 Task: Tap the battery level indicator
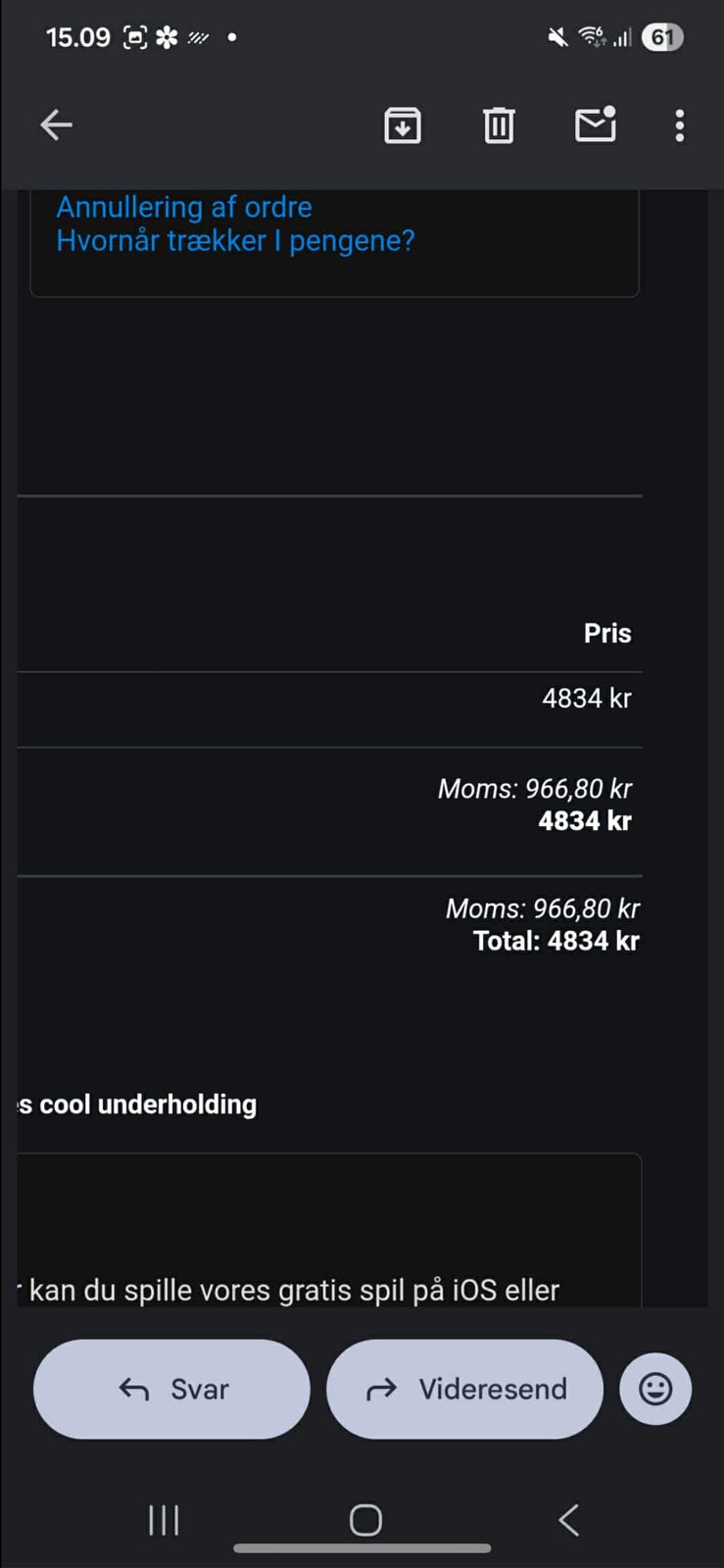662,37
